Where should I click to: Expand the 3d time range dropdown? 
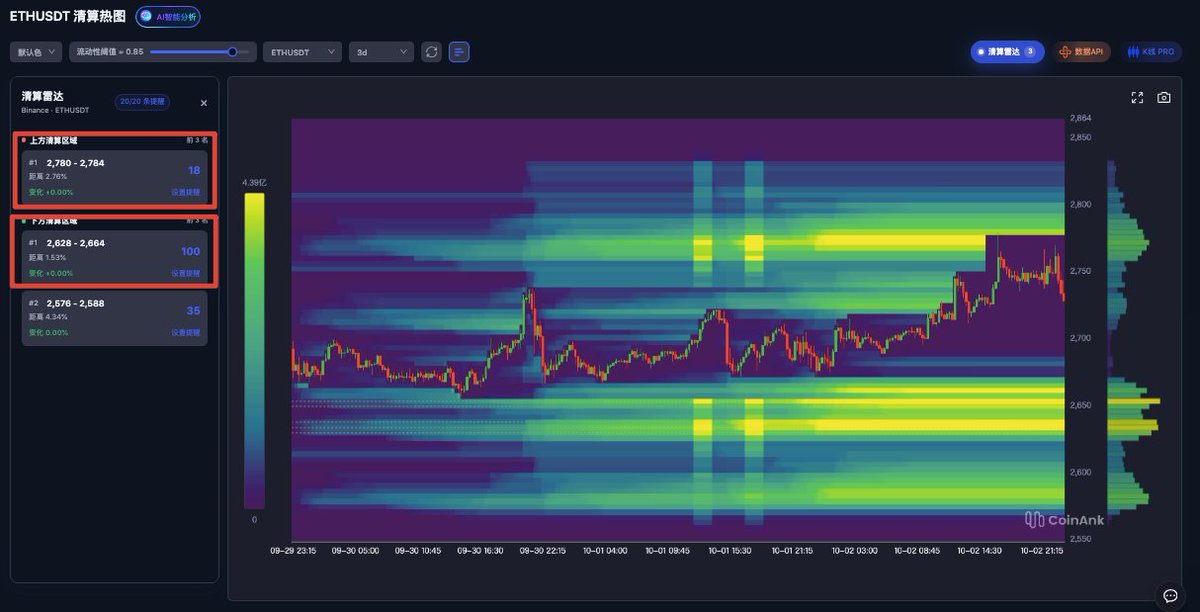[381, 51]
